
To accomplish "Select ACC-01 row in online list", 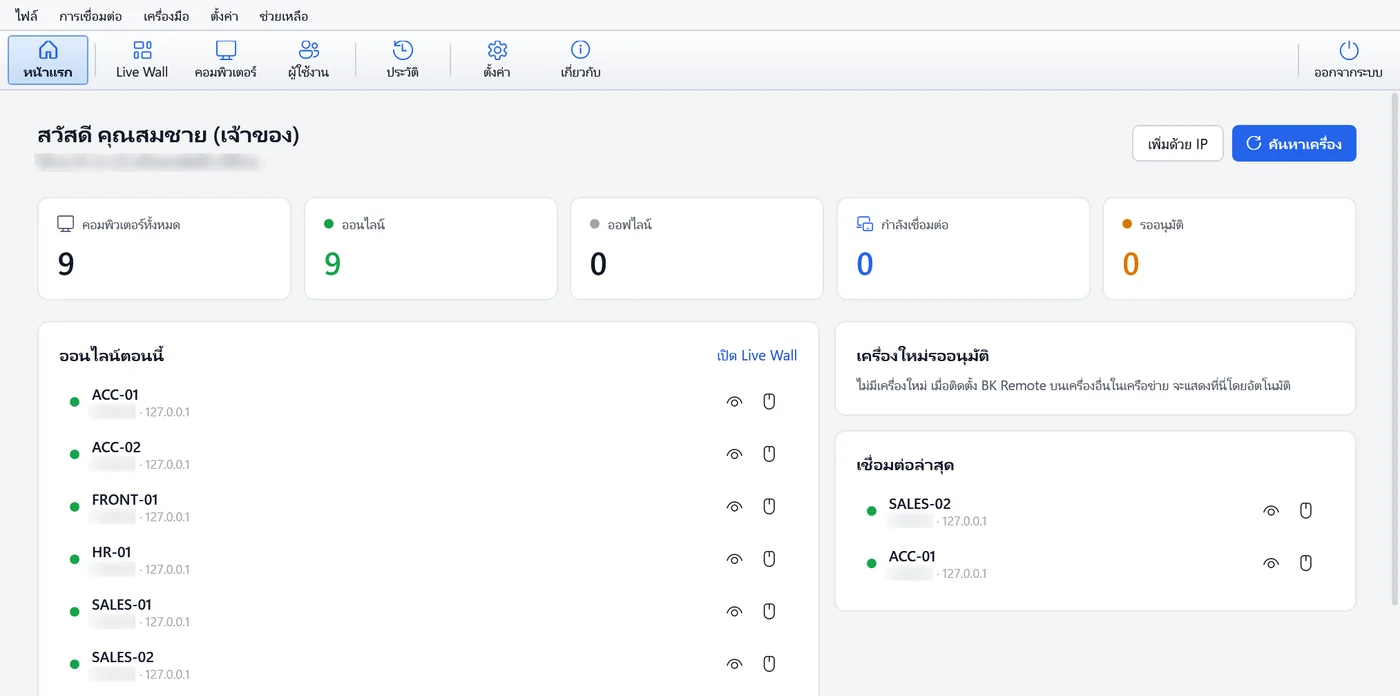I will (428, 402).
